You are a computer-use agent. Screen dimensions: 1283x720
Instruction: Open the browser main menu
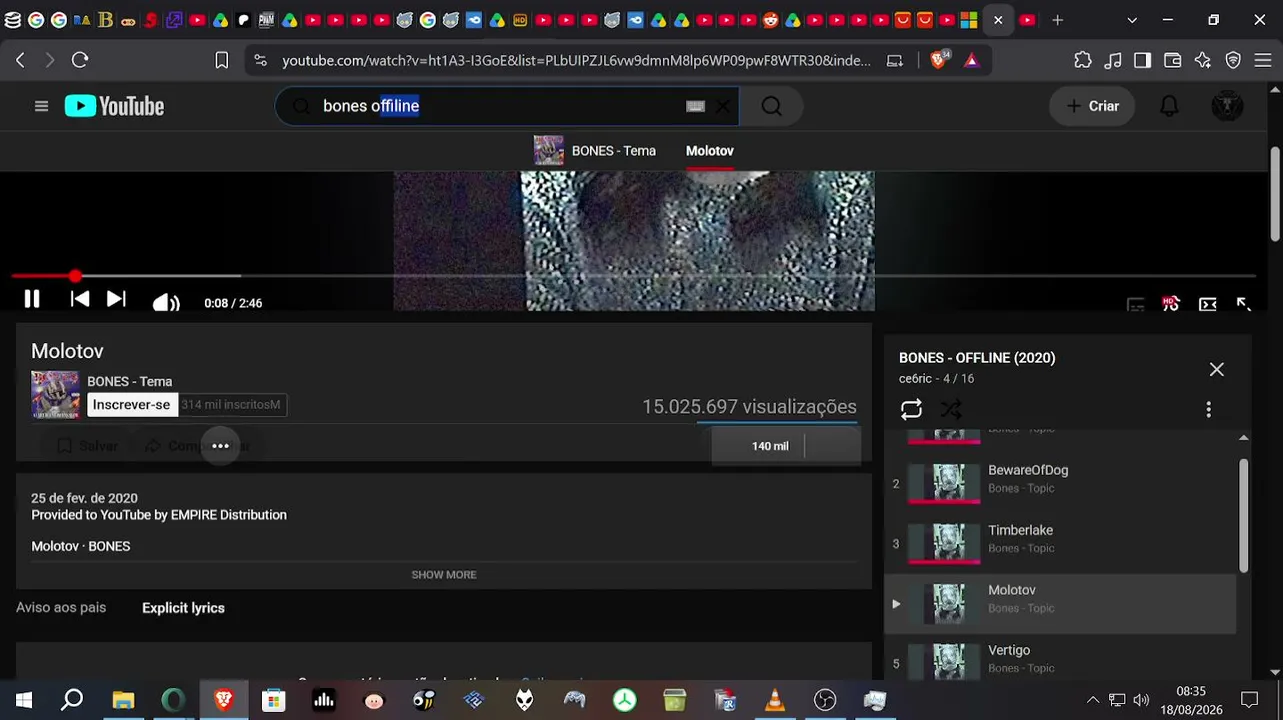click(x=1261, y=60)
